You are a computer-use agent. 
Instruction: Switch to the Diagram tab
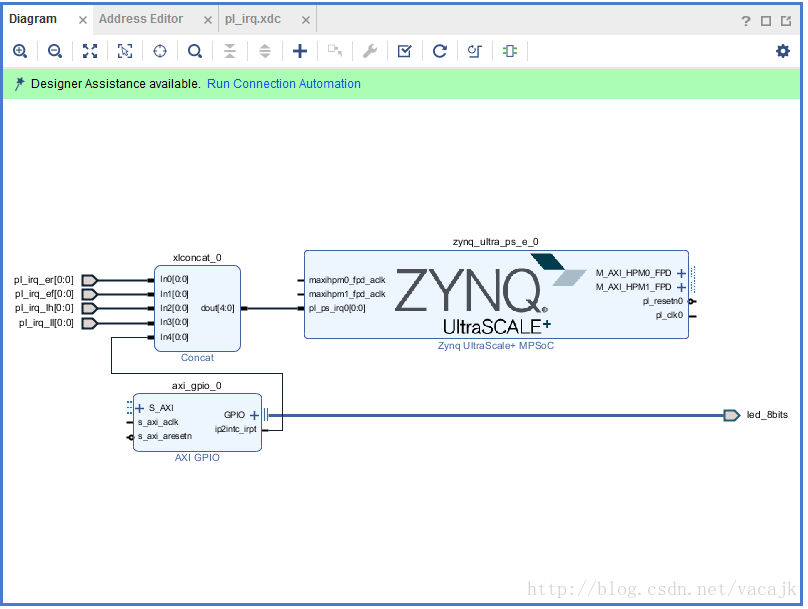(33, 19)
